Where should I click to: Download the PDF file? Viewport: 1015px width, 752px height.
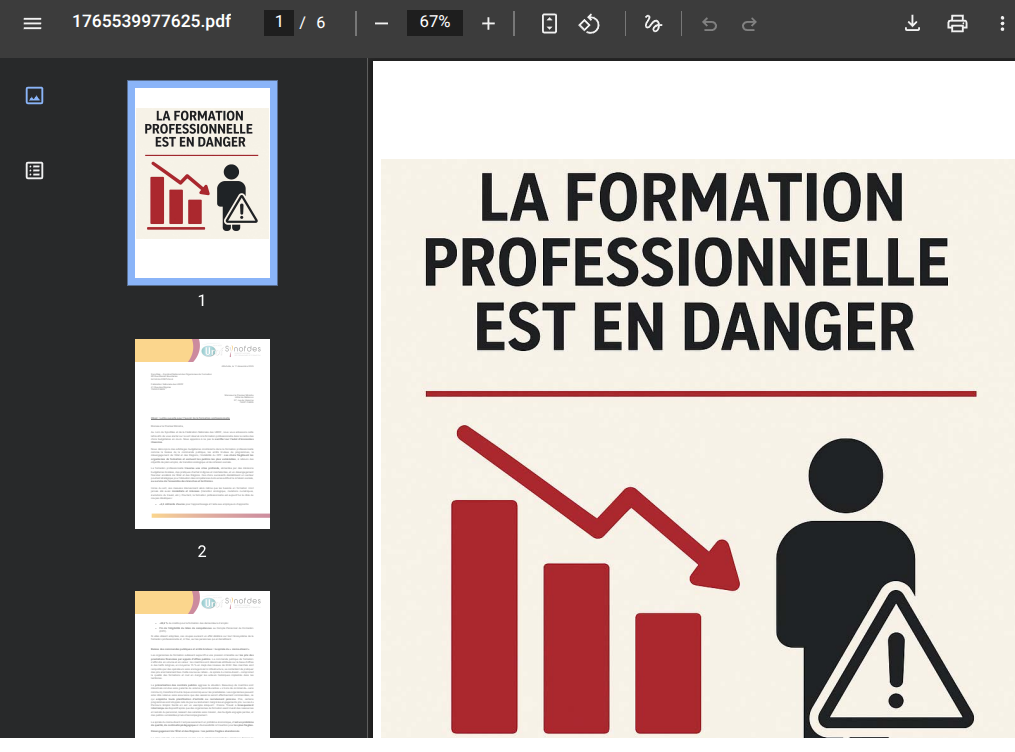(912, 23)
